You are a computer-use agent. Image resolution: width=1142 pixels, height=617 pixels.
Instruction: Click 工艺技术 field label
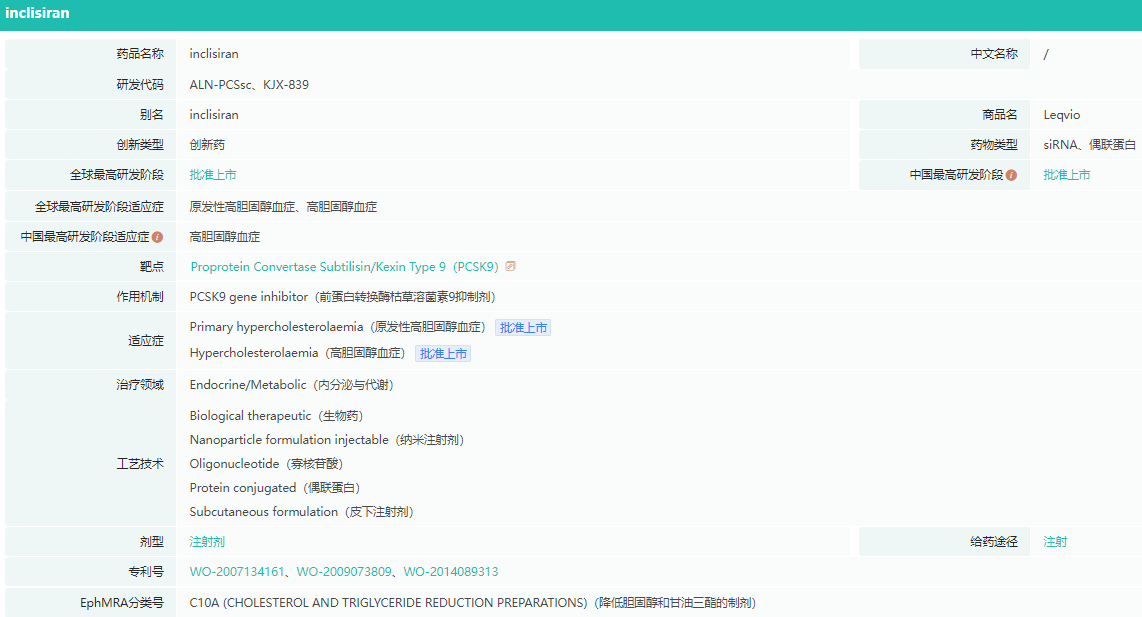pos(140,464)
